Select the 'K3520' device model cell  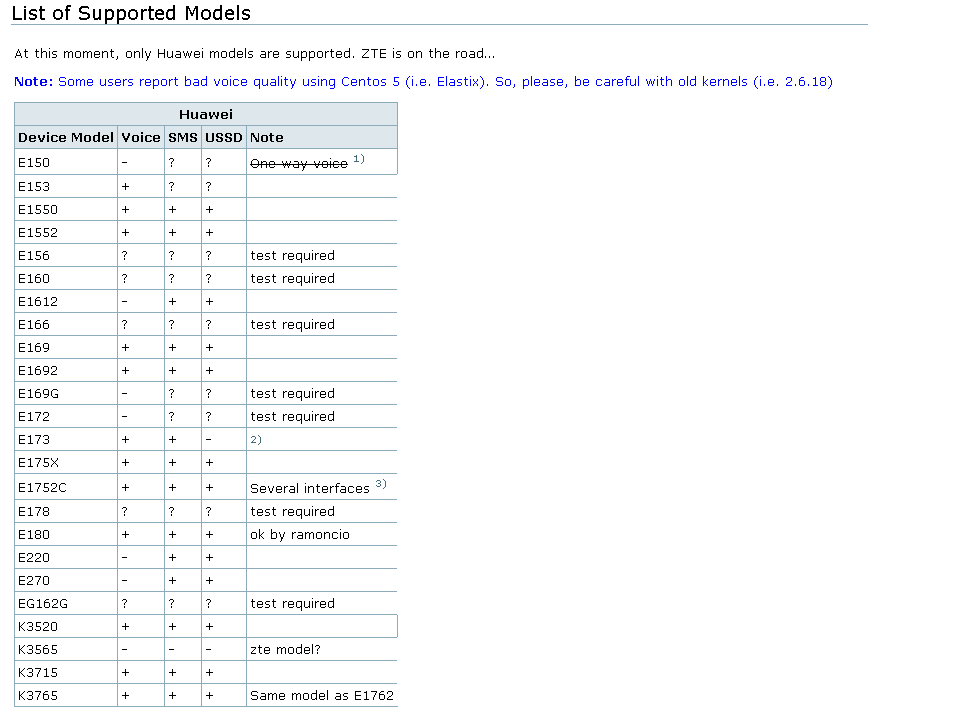(x=66, y=626)
